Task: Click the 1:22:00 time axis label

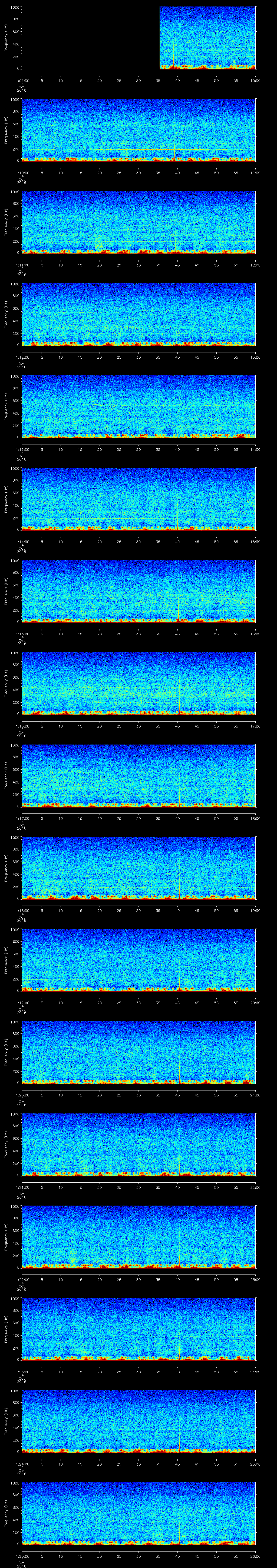Action: pos(22,1279)
